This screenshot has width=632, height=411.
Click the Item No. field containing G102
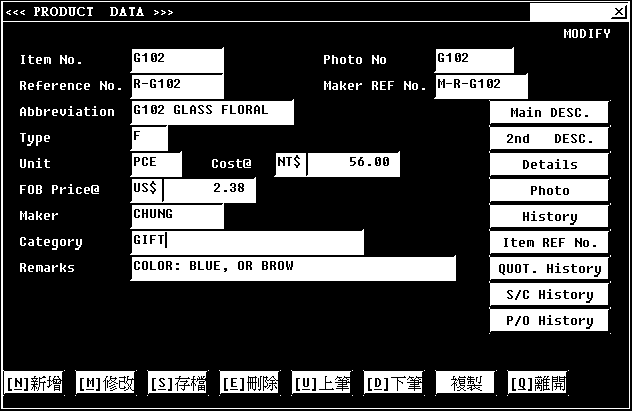tap(177, 60)
